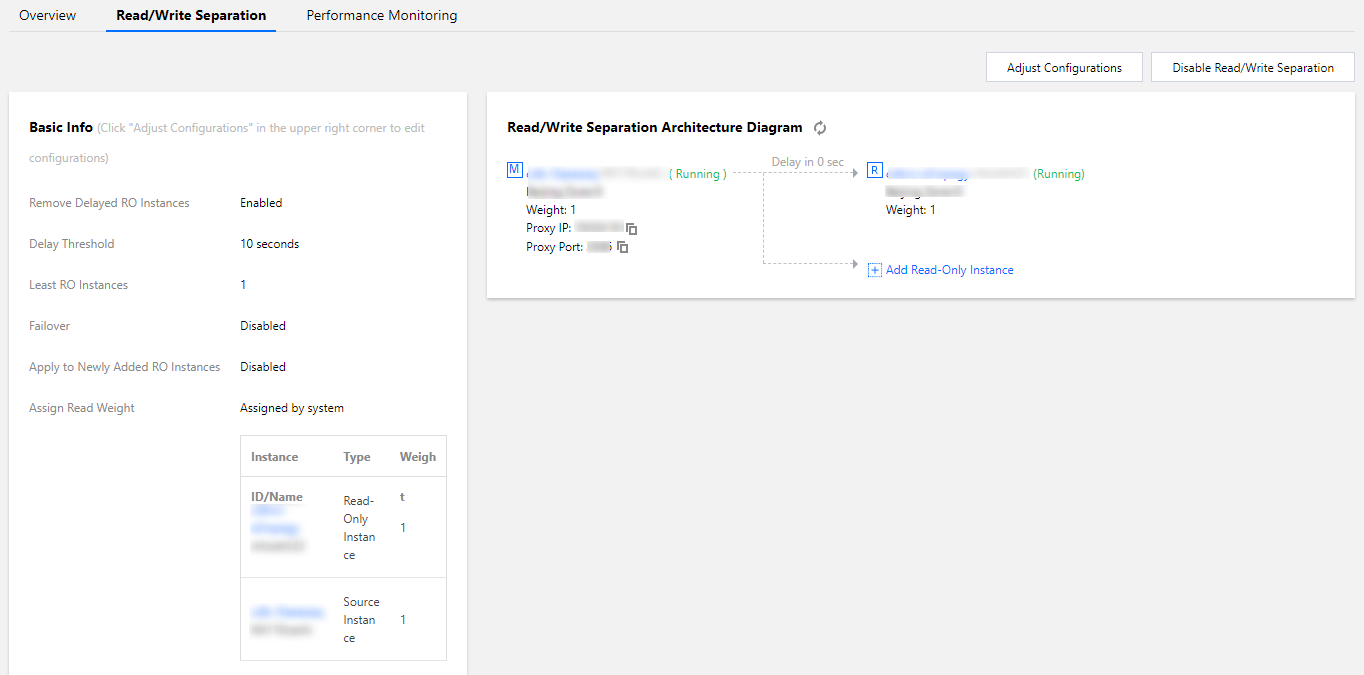Click the Basic Info heading

point(61,128)
